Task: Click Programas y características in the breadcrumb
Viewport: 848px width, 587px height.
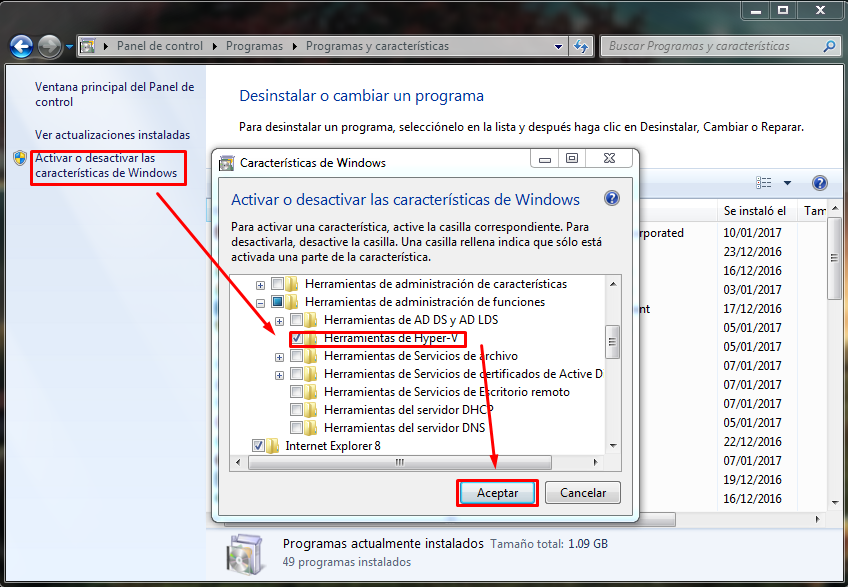Action: pyautogui.click(x=377, y=46)
